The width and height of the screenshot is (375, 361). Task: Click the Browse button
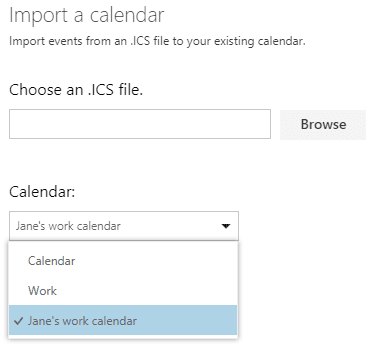323,125
